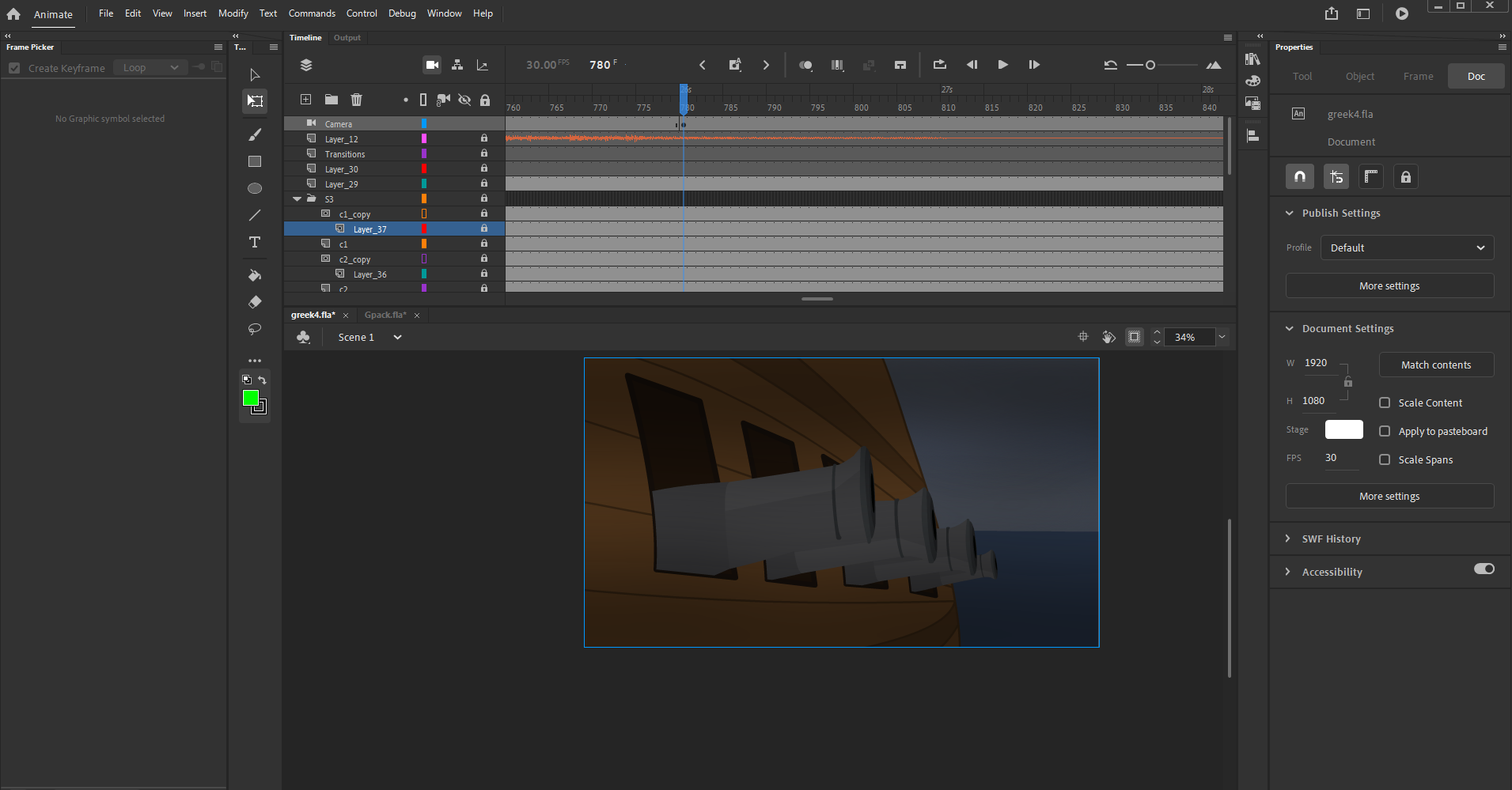Delete the selected layer with trash icon
Screen dimensions: 1512x790
pos(356,100)
